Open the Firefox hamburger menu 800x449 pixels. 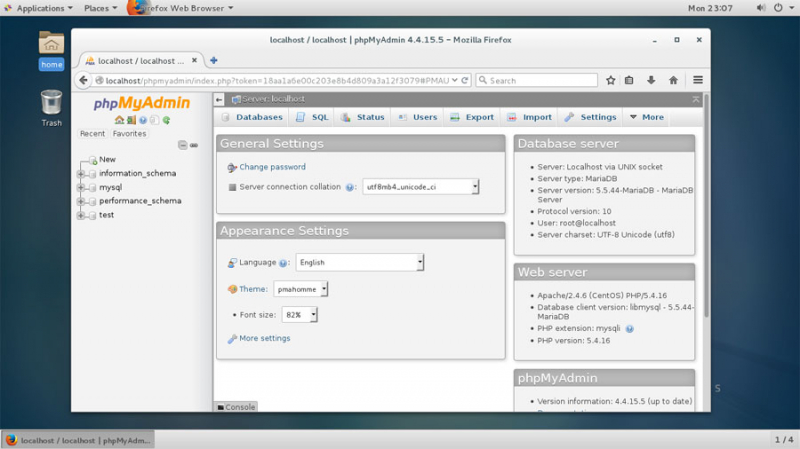pos(698,80)
